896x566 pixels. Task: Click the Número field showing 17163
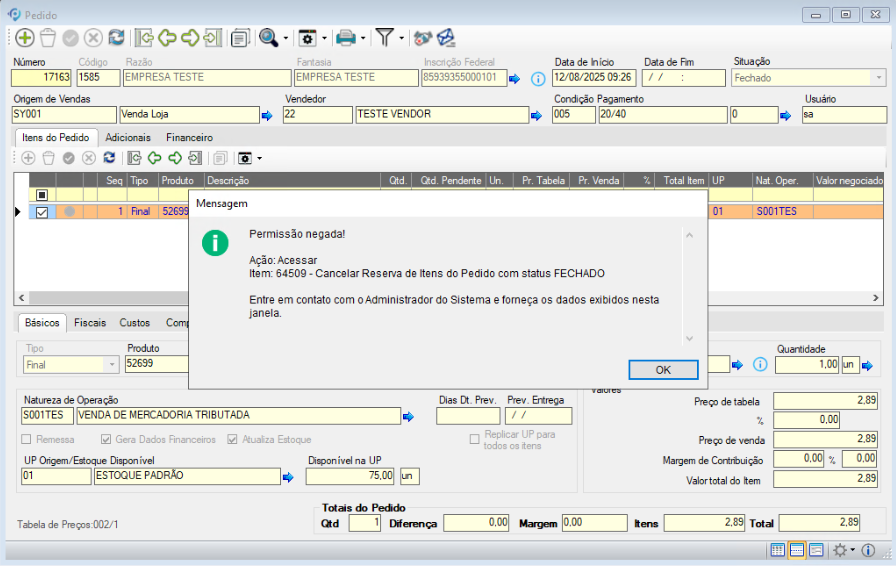tap(42, 78)
